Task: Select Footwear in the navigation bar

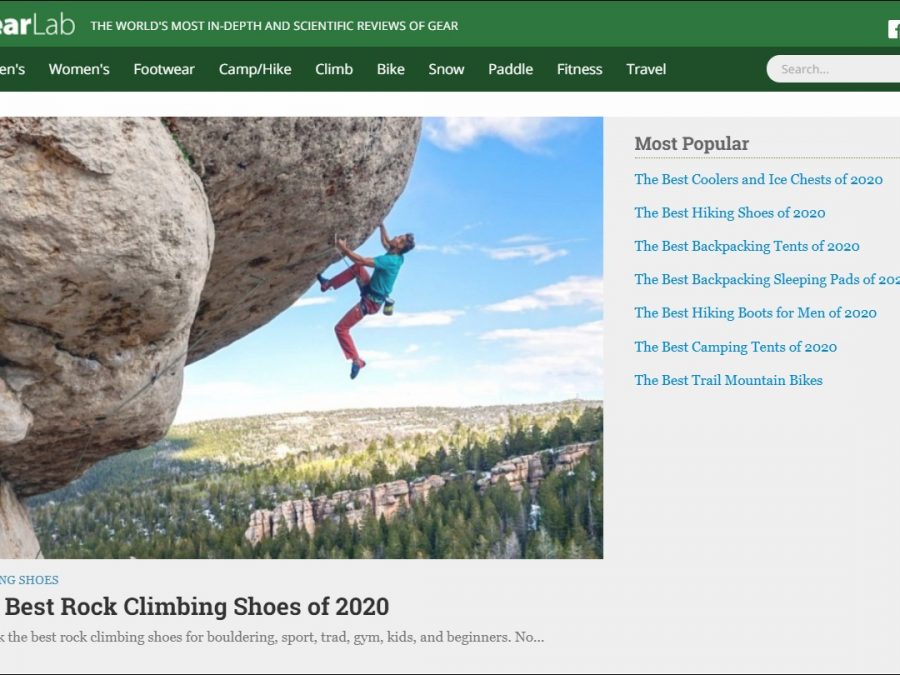Action: coord(164,69)
